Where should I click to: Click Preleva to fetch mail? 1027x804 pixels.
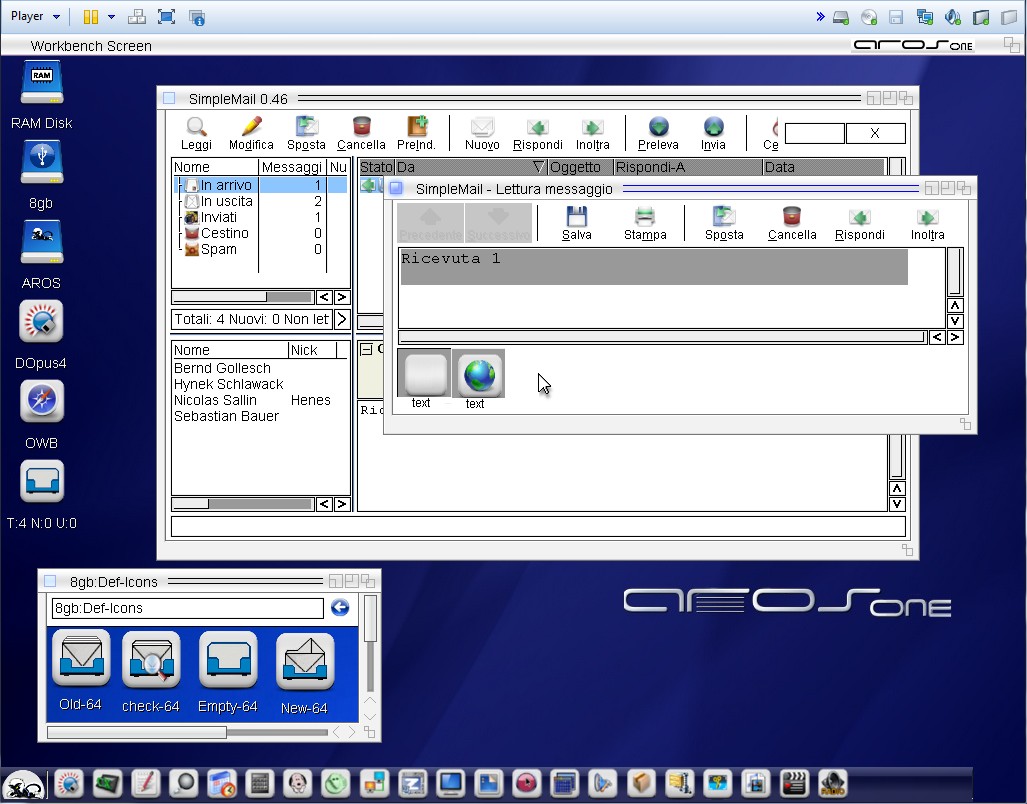point(658,128)
